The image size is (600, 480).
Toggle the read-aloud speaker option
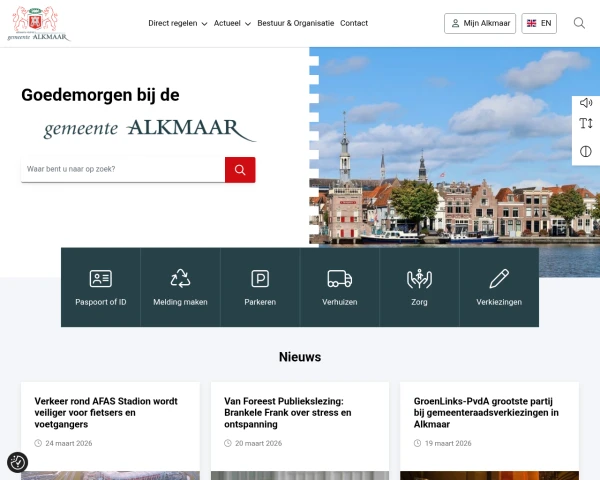point(586,103)
